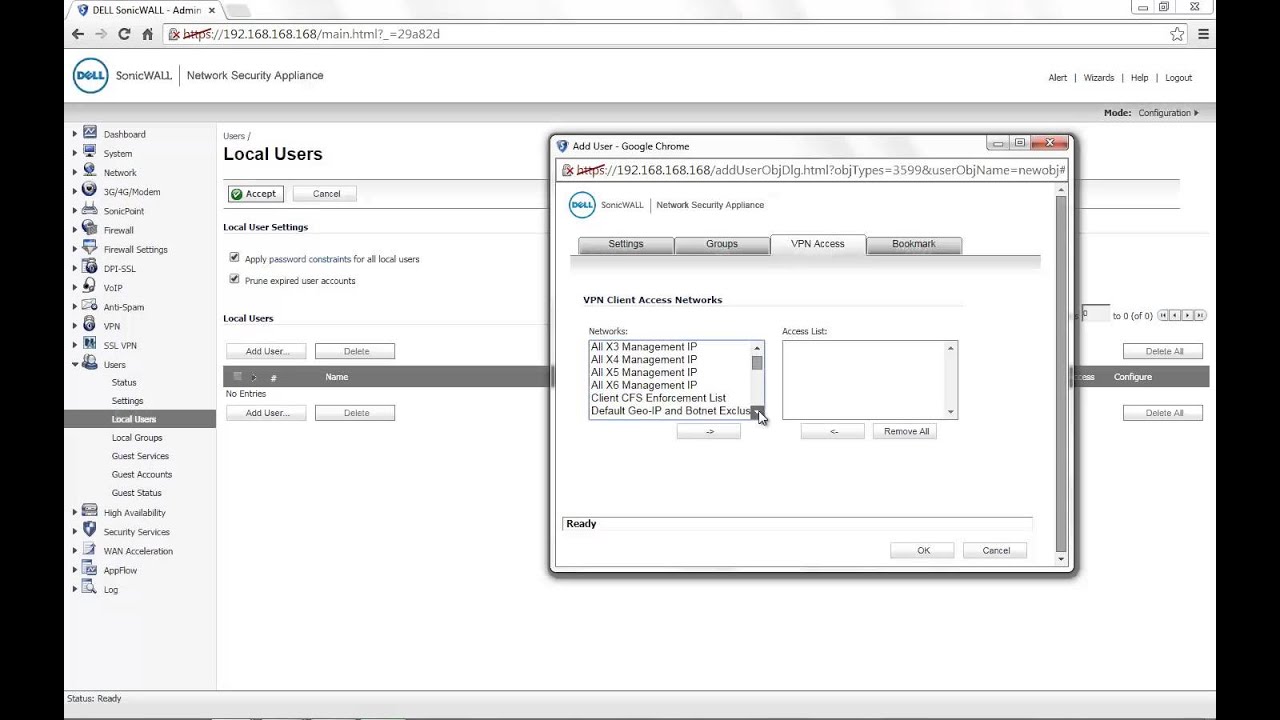Click the Firewall Settings icon in sidebar
Image resolution: width=1280 pixels, height=720 pixels.
coord(90,248)
